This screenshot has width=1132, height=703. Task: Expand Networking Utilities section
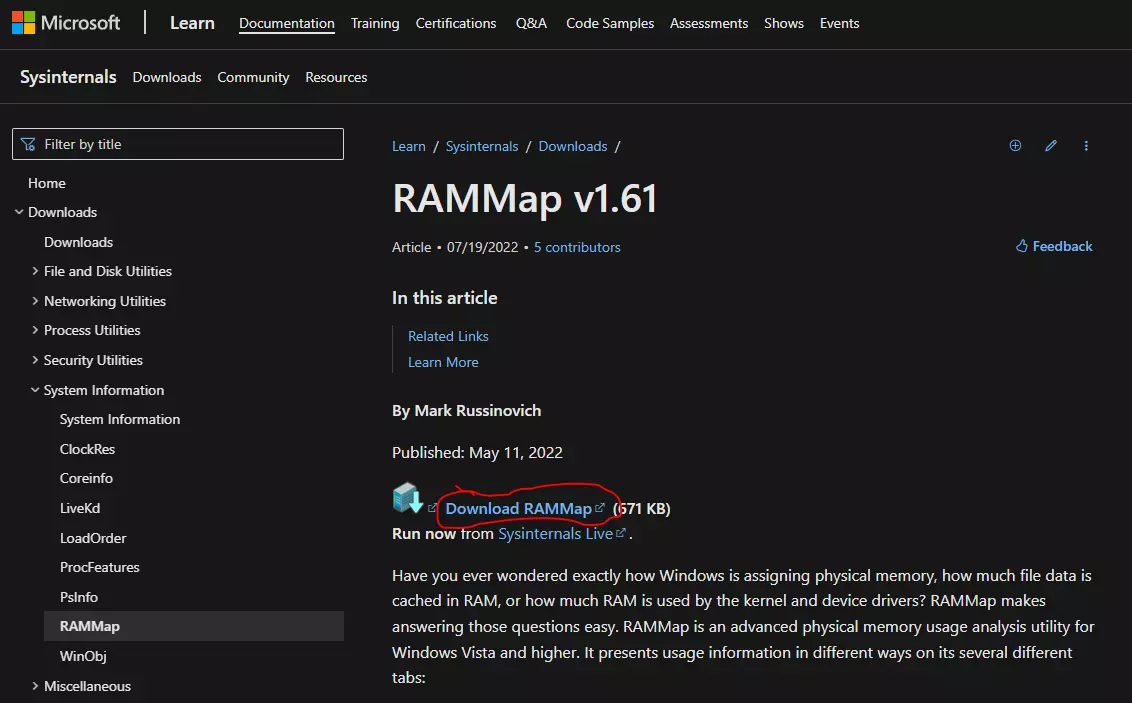(35, 301)
